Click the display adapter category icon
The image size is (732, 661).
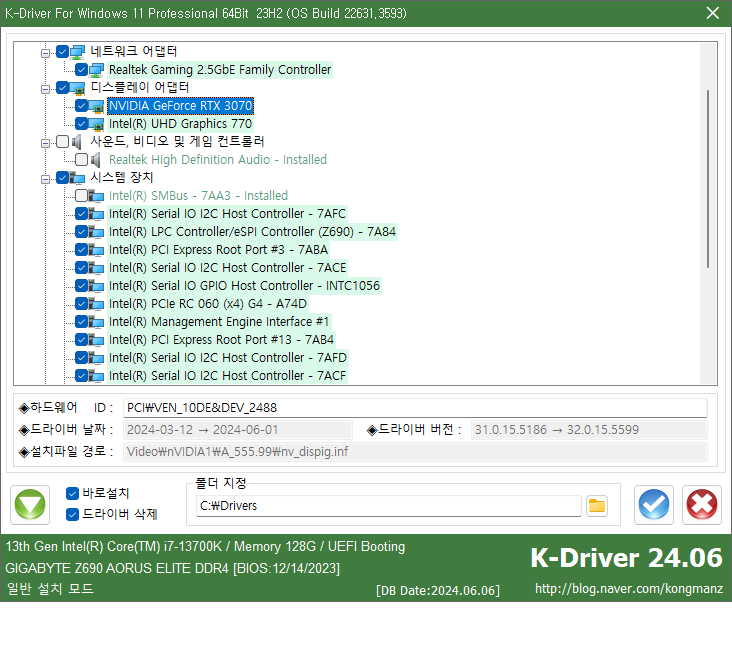77,88
